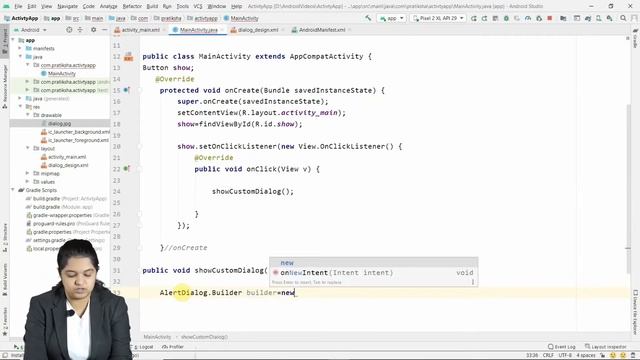Open Gradle tool window on right edge
Viewport: 640px width, 360px height.
pyautogui.click(x=635, y=39)
